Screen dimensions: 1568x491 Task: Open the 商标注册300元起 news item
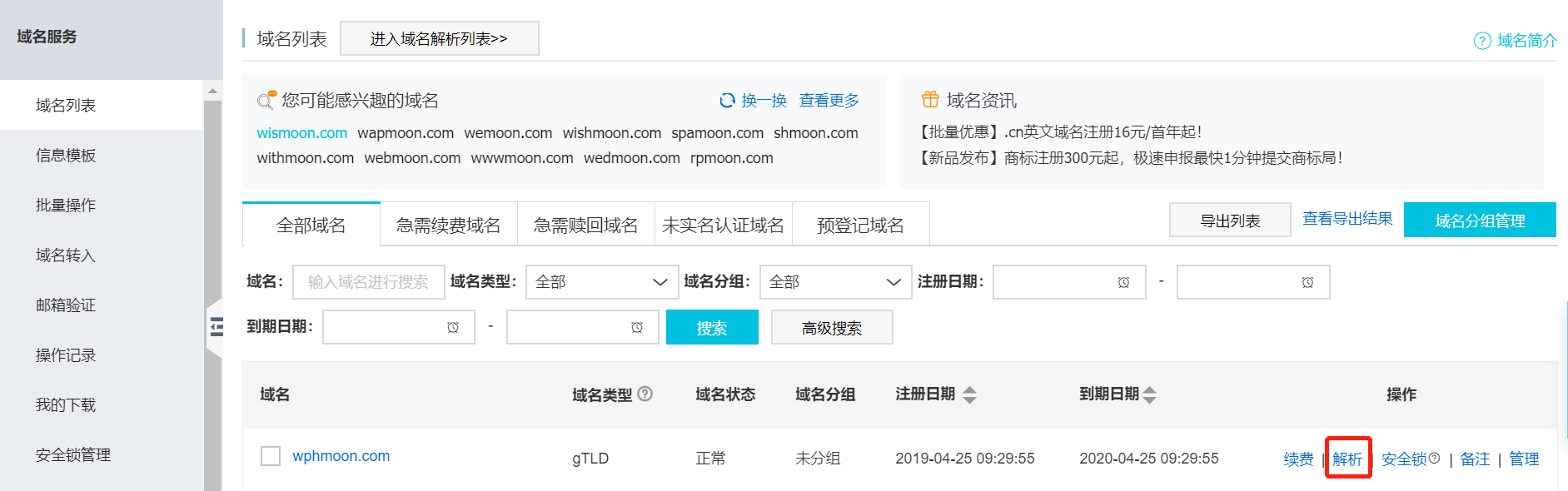(1131, 158)
